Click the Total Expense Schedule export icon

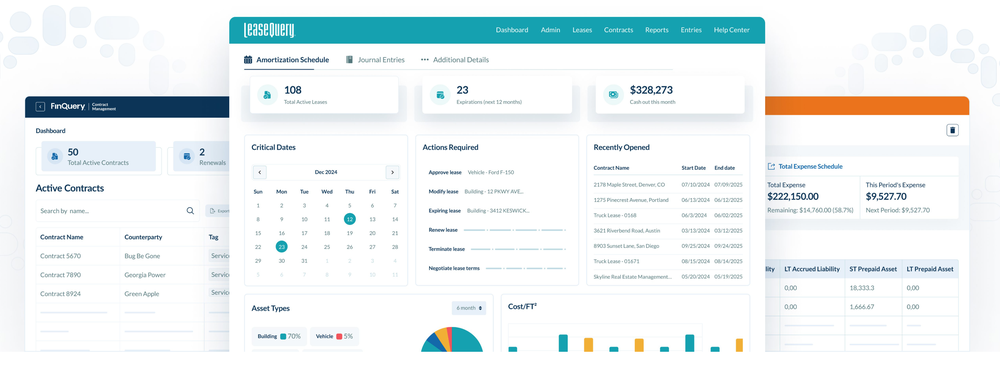tap(771, 166)
